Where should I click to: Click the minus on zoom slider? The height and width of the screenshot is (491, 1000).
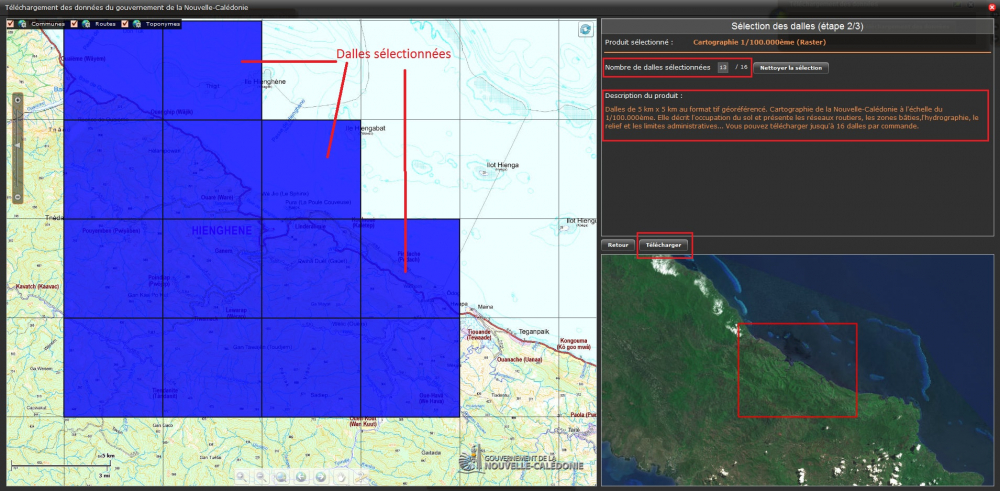17,197
